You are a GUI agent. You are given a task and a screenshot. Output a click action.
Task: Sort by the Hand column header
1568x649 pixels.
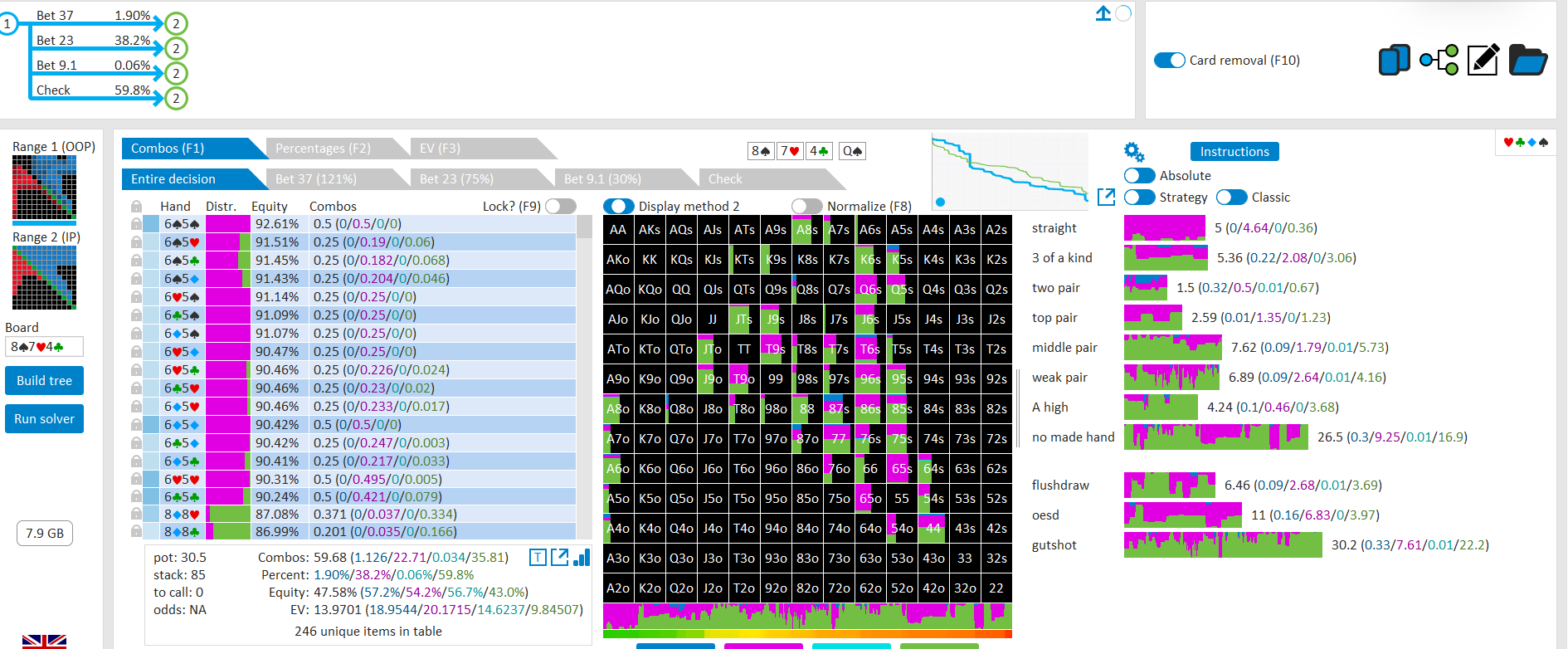point(175,206)
